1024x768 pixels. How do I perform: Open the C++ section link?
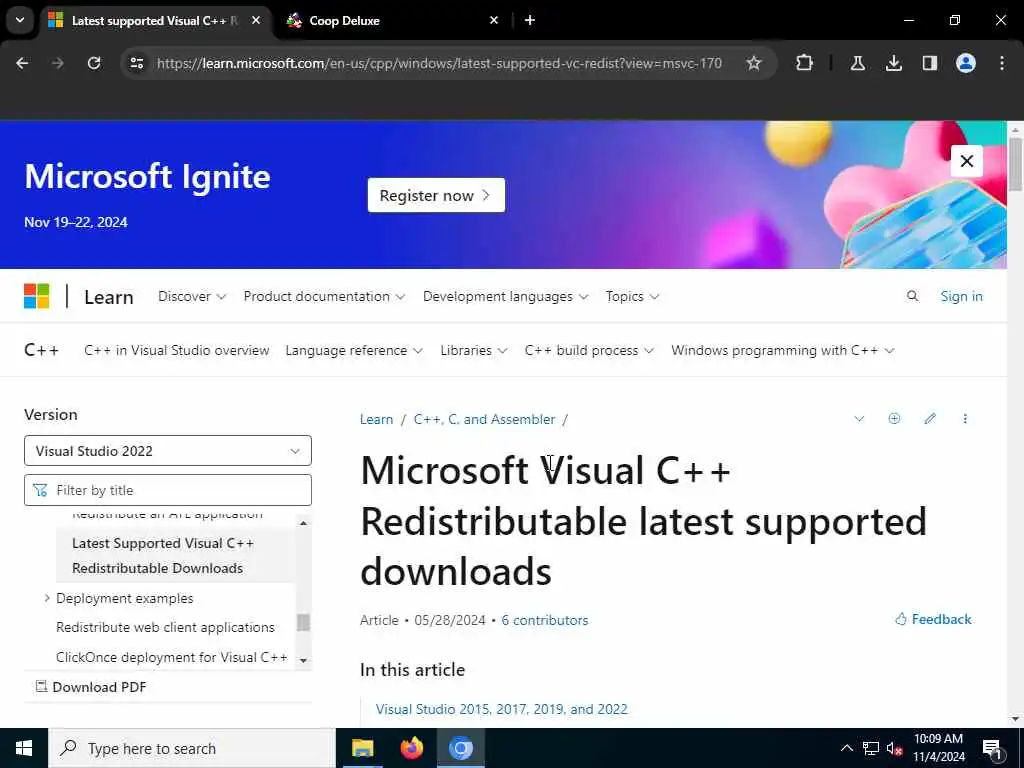click(41, 350)
